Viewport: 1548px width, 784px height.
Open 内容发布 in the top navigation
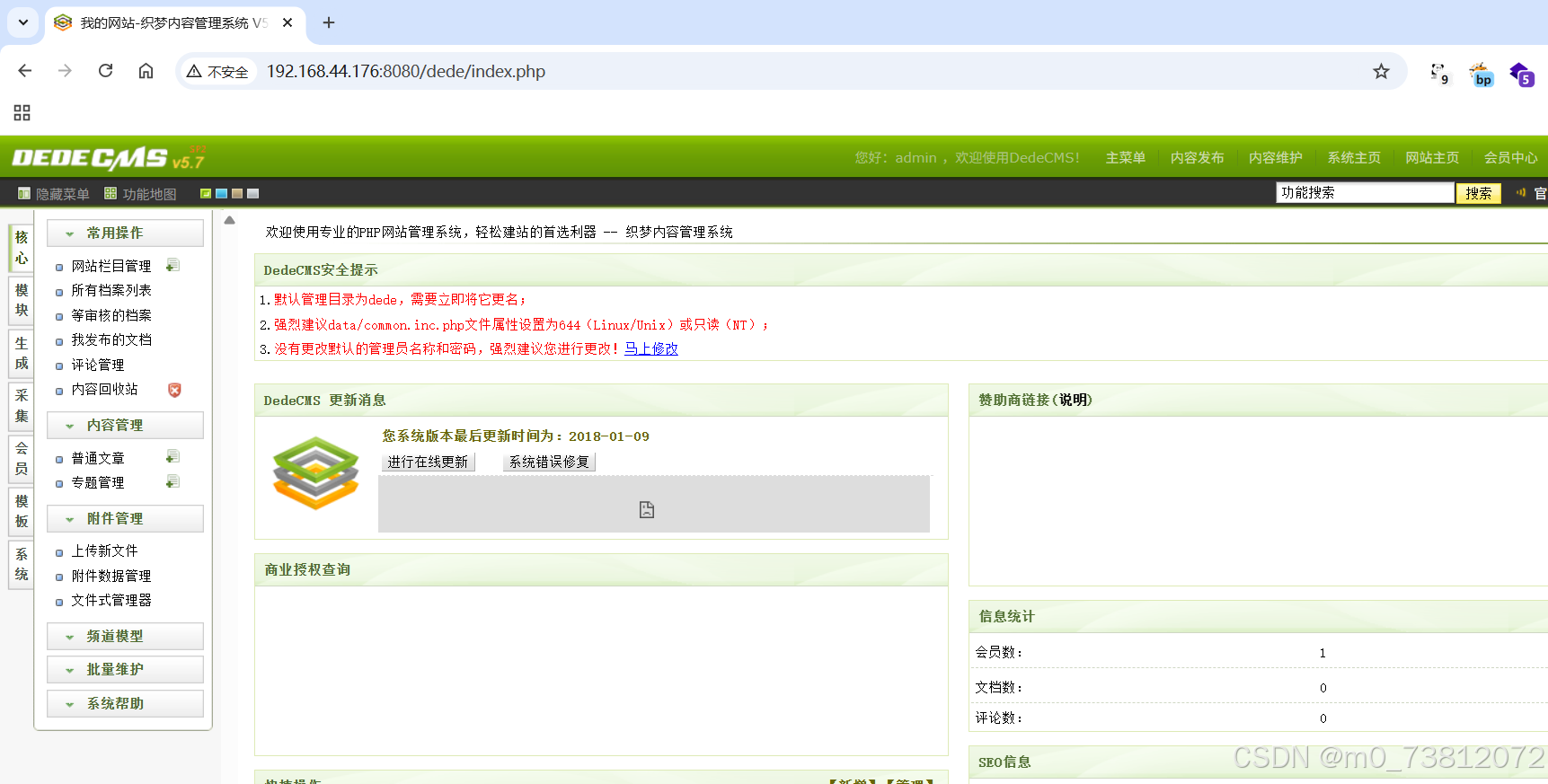tap(1197, 157)
